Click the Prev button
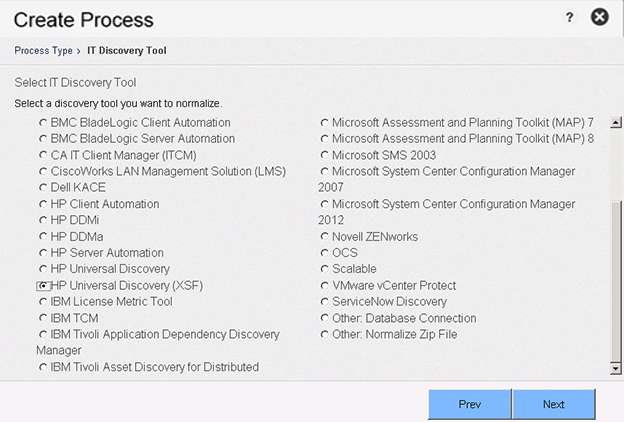Screen dimensions: 624x422 470,404
